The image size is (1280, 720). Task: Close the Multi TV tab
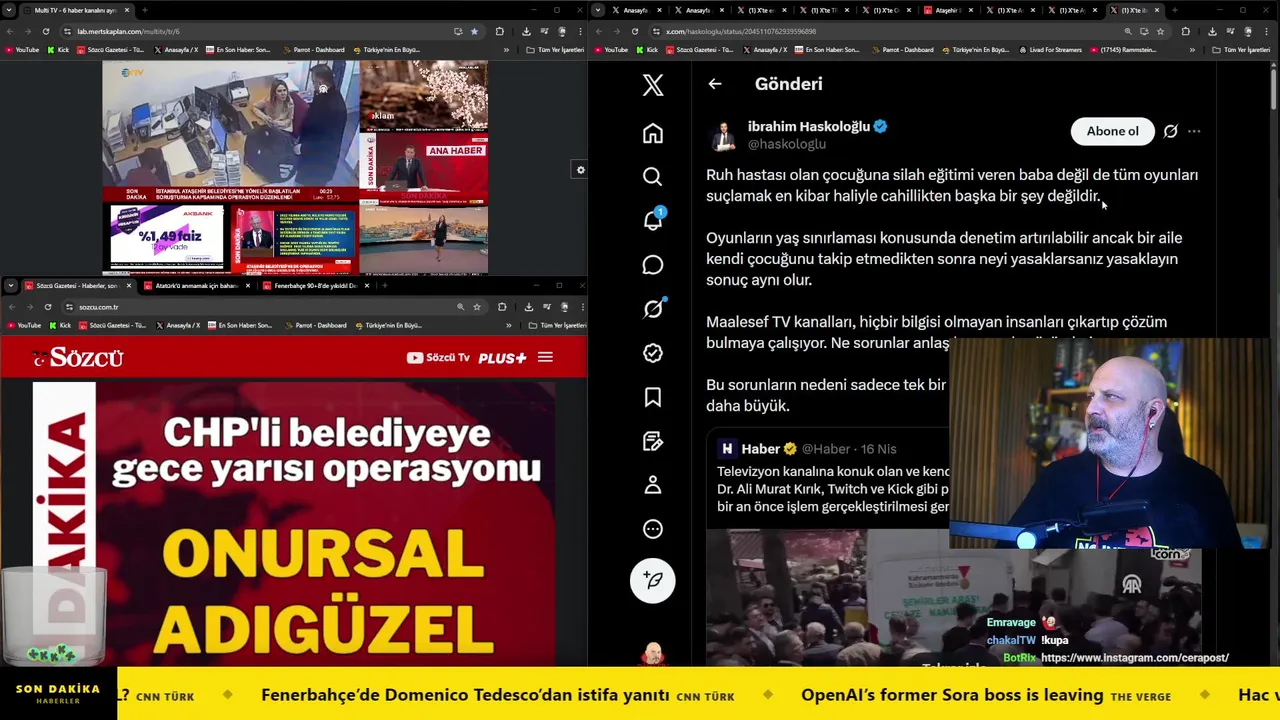(127, 10)
